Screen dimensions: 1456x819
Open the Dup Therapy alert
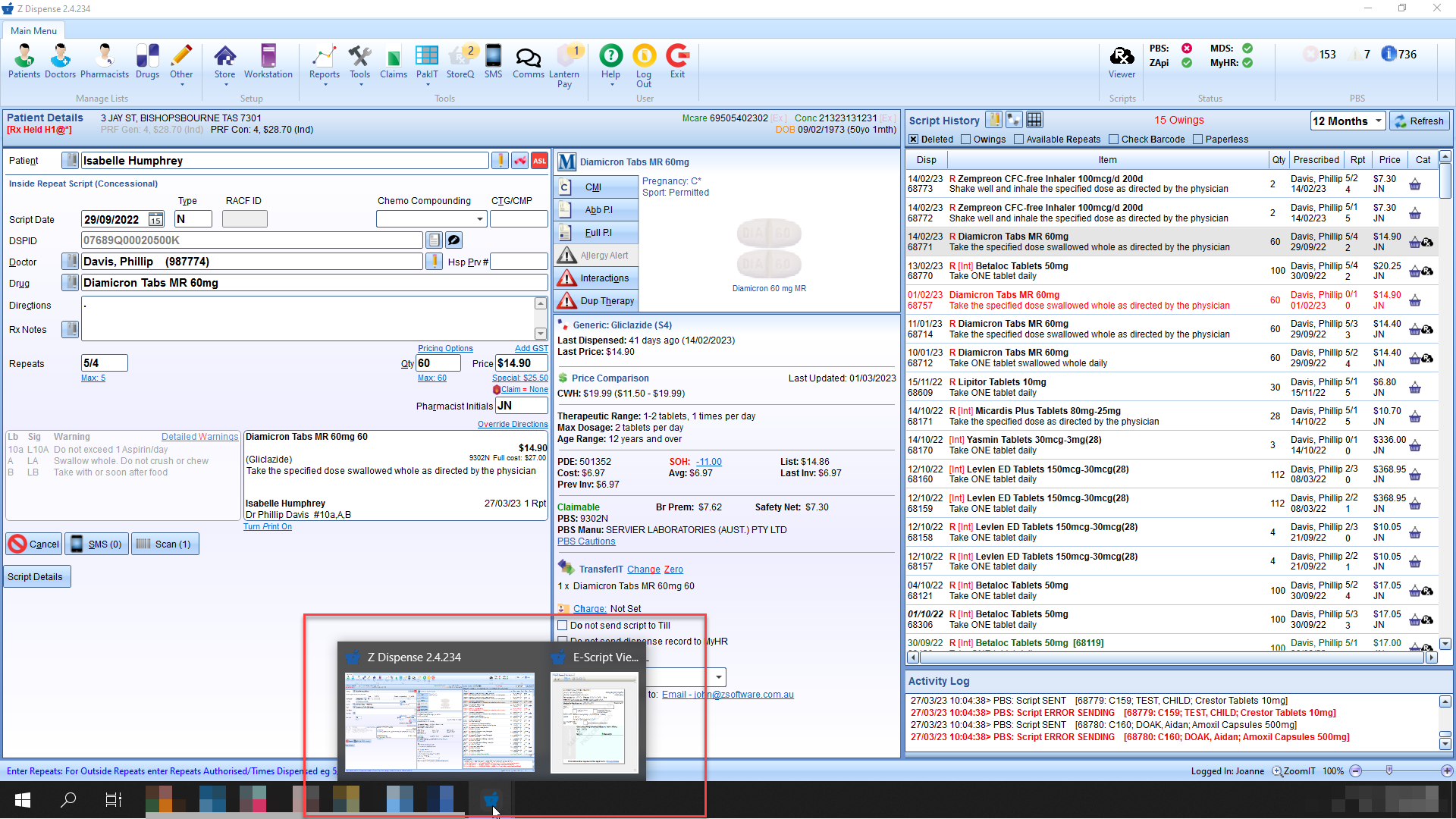coord(596,300)
